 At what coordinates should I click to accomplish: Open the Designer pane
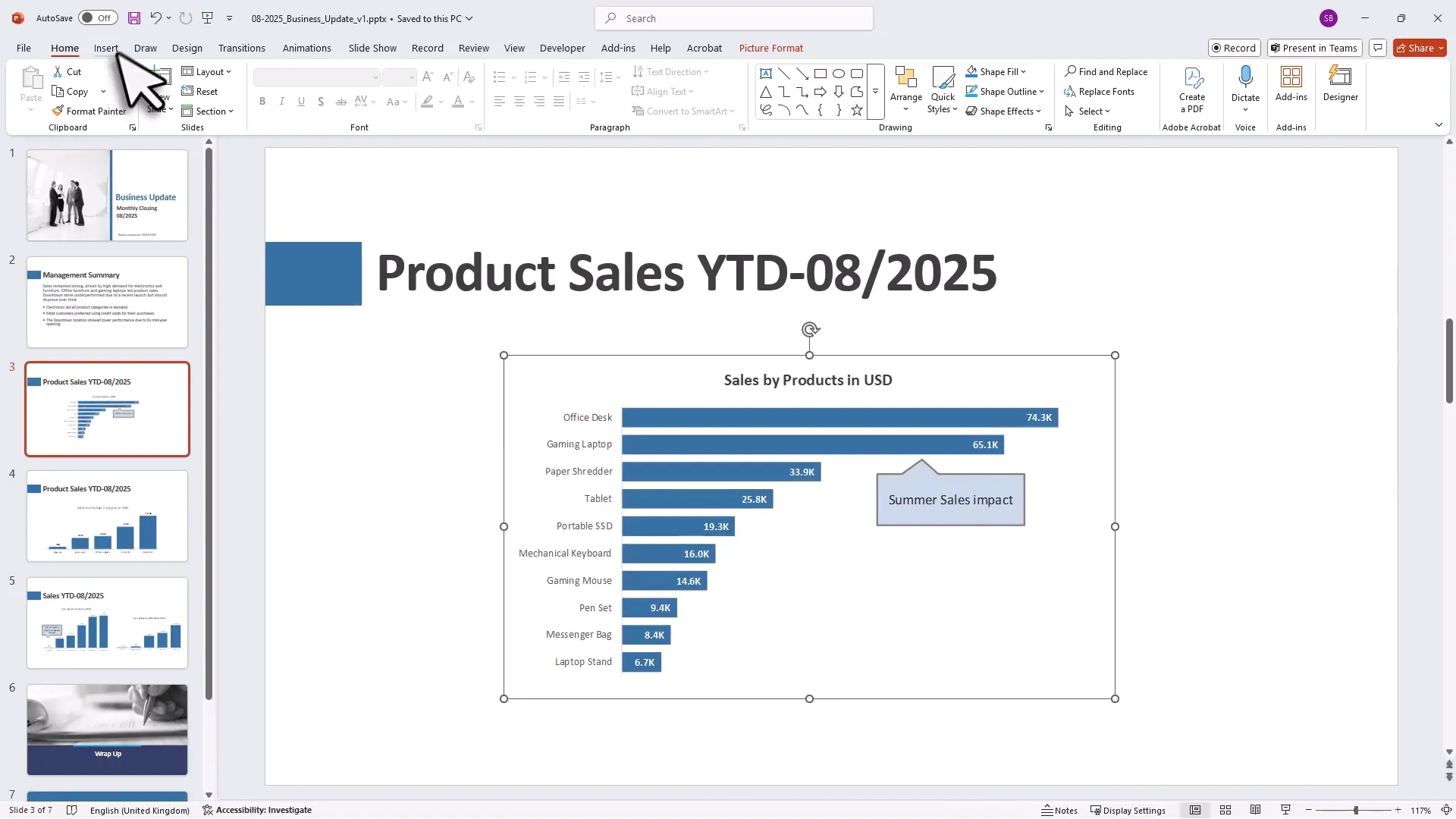(1339, 86)
